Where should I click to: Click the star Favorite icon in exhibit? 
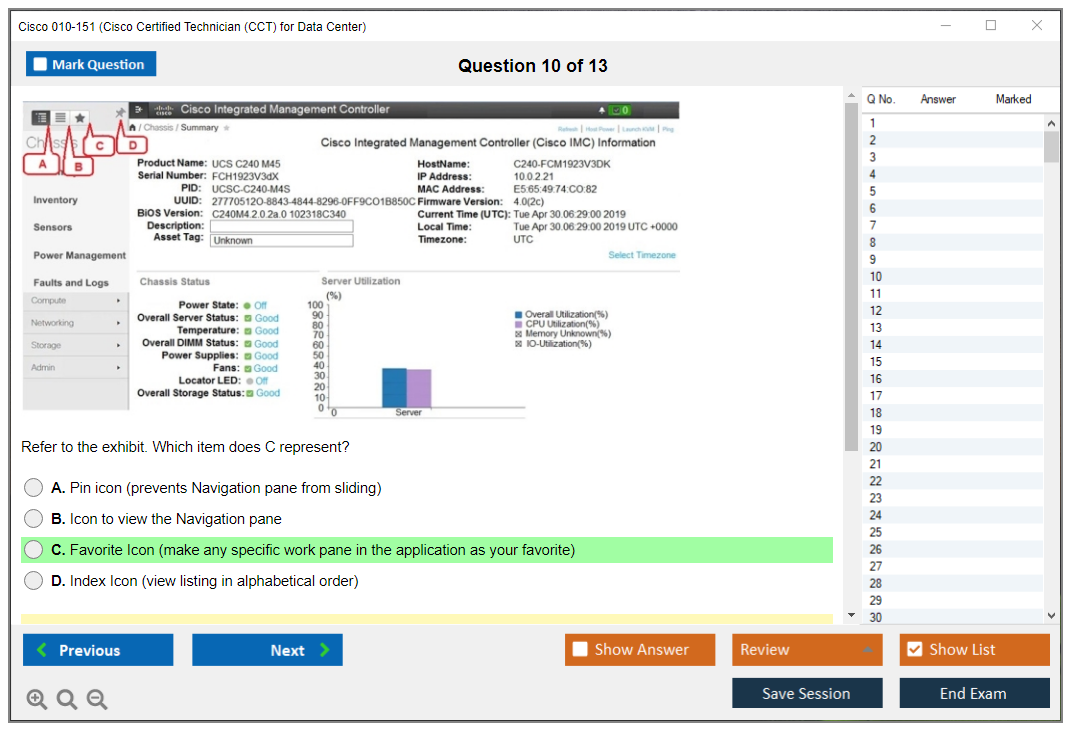tap(80, 118)
